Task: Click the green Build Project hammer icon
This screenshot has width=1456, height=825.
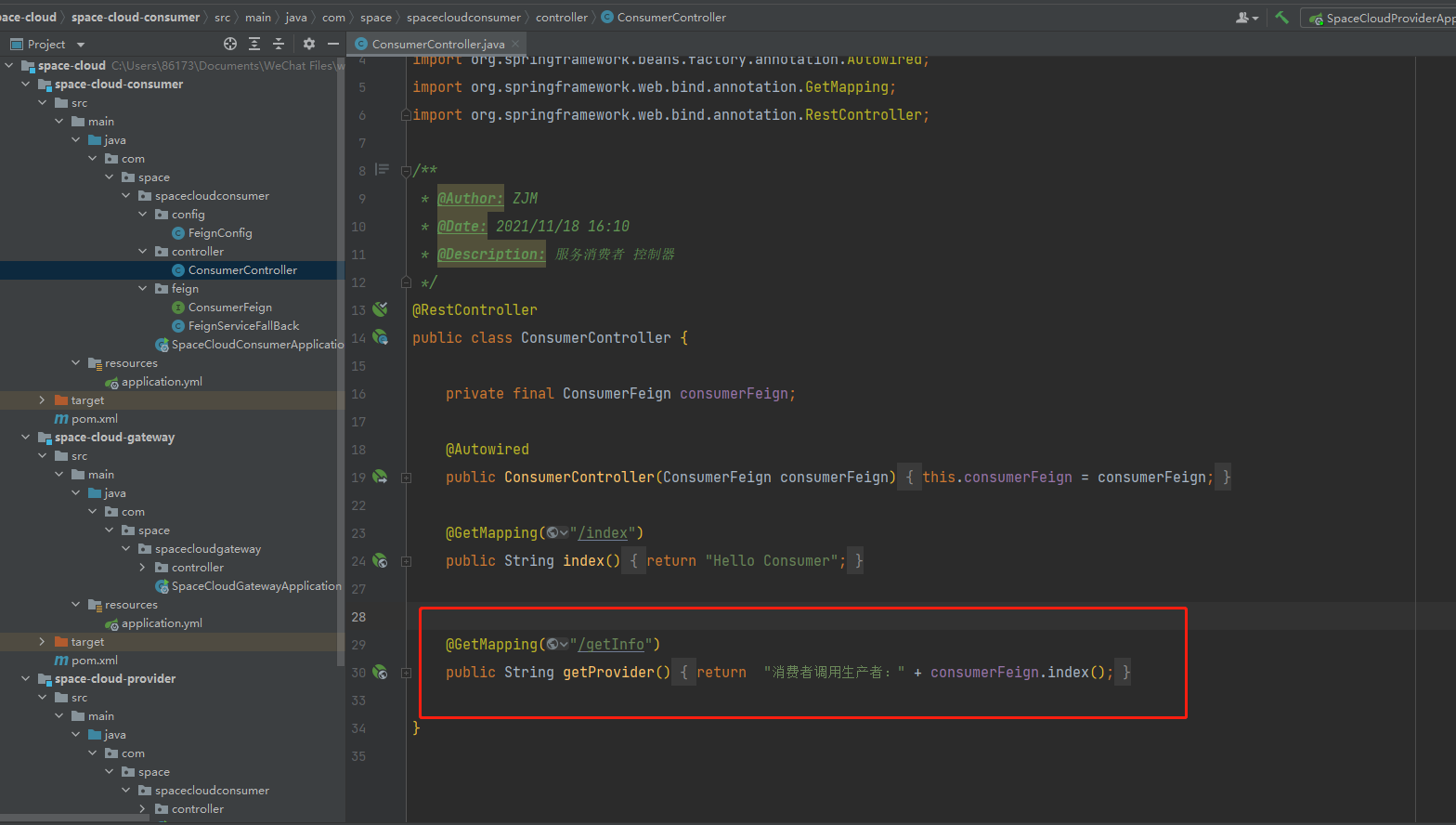Action: point(1281,18)
